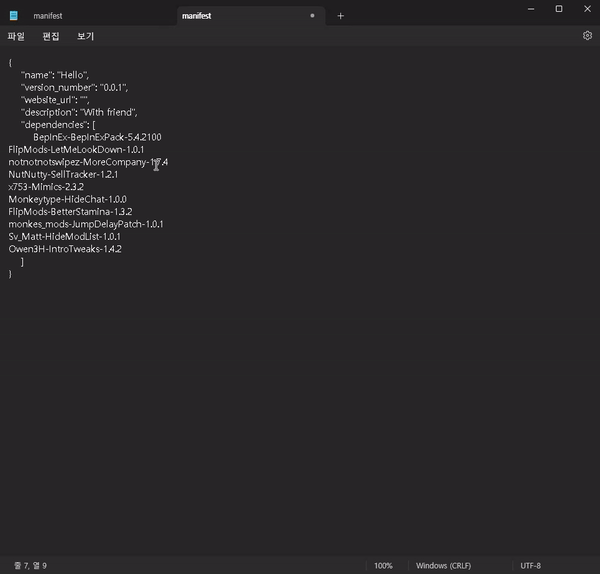This screenshot has height=574, width=600.
Task: Click the final closing curly brace
Action: (10, 274)
